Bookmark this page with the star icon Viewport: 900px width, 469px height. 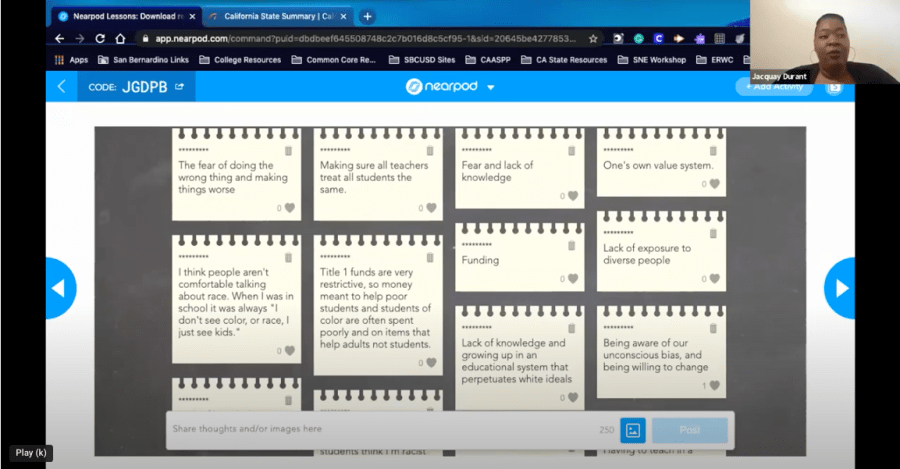(x=593, y=38)
